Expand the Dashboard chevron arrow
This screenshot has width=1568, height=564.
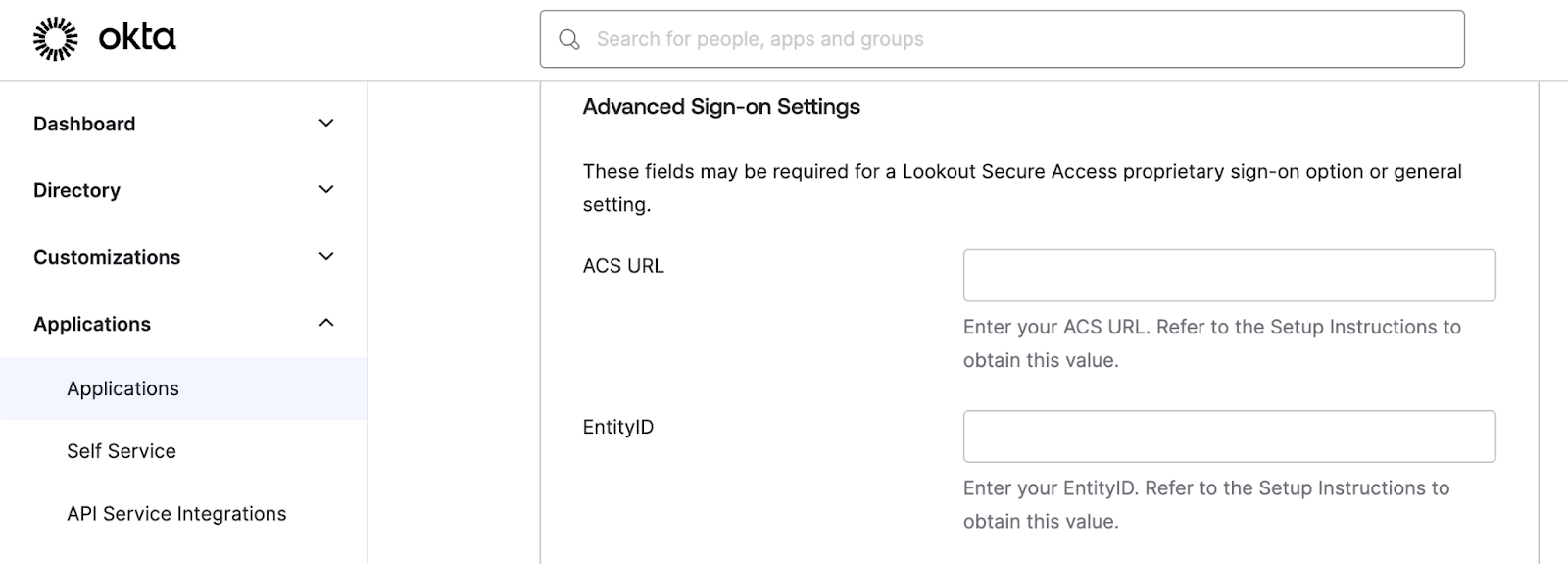tap(326, 124)
